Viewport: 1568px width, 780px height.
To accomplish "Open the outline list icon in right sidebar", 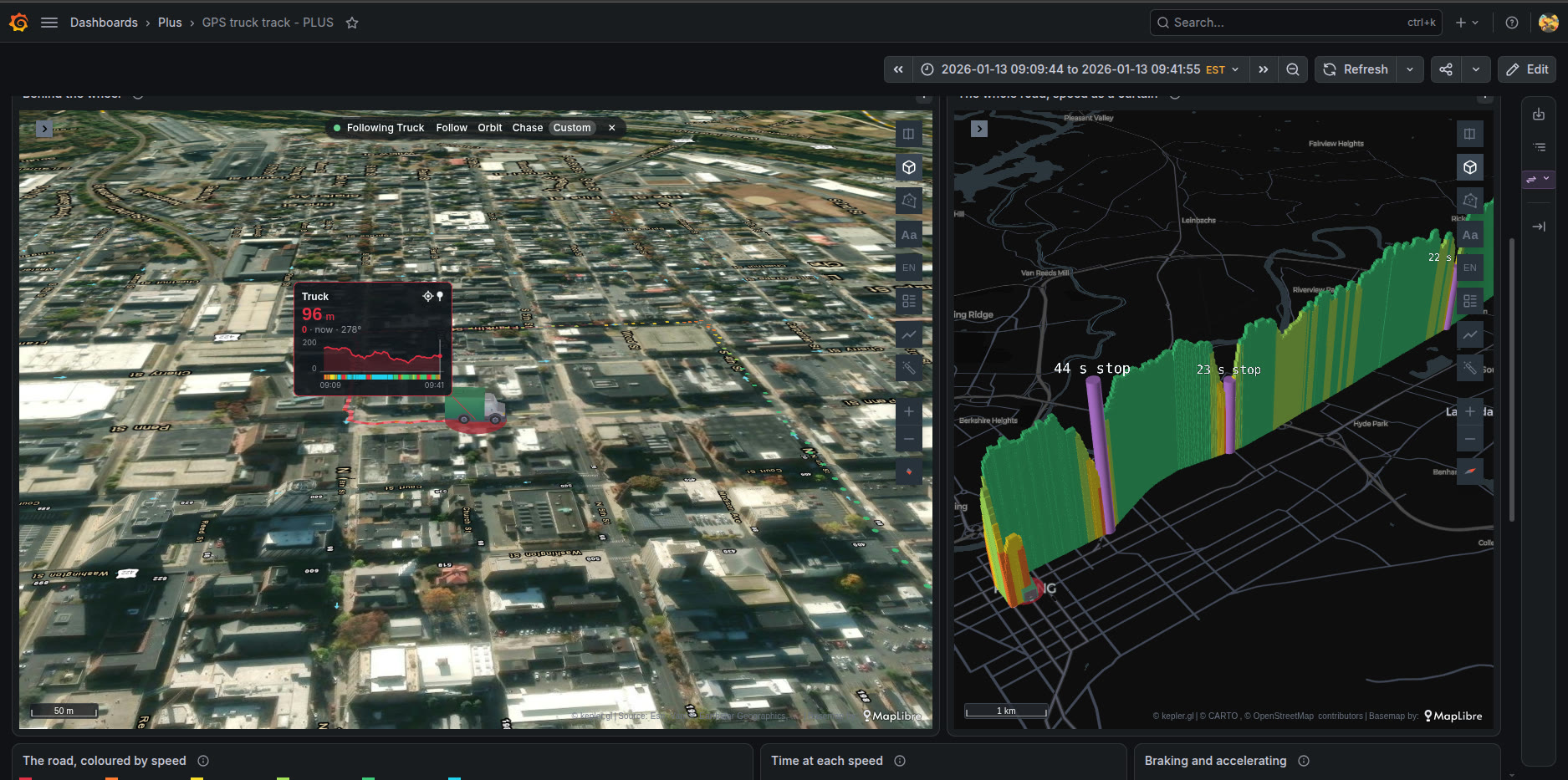I will [1539, 147].
